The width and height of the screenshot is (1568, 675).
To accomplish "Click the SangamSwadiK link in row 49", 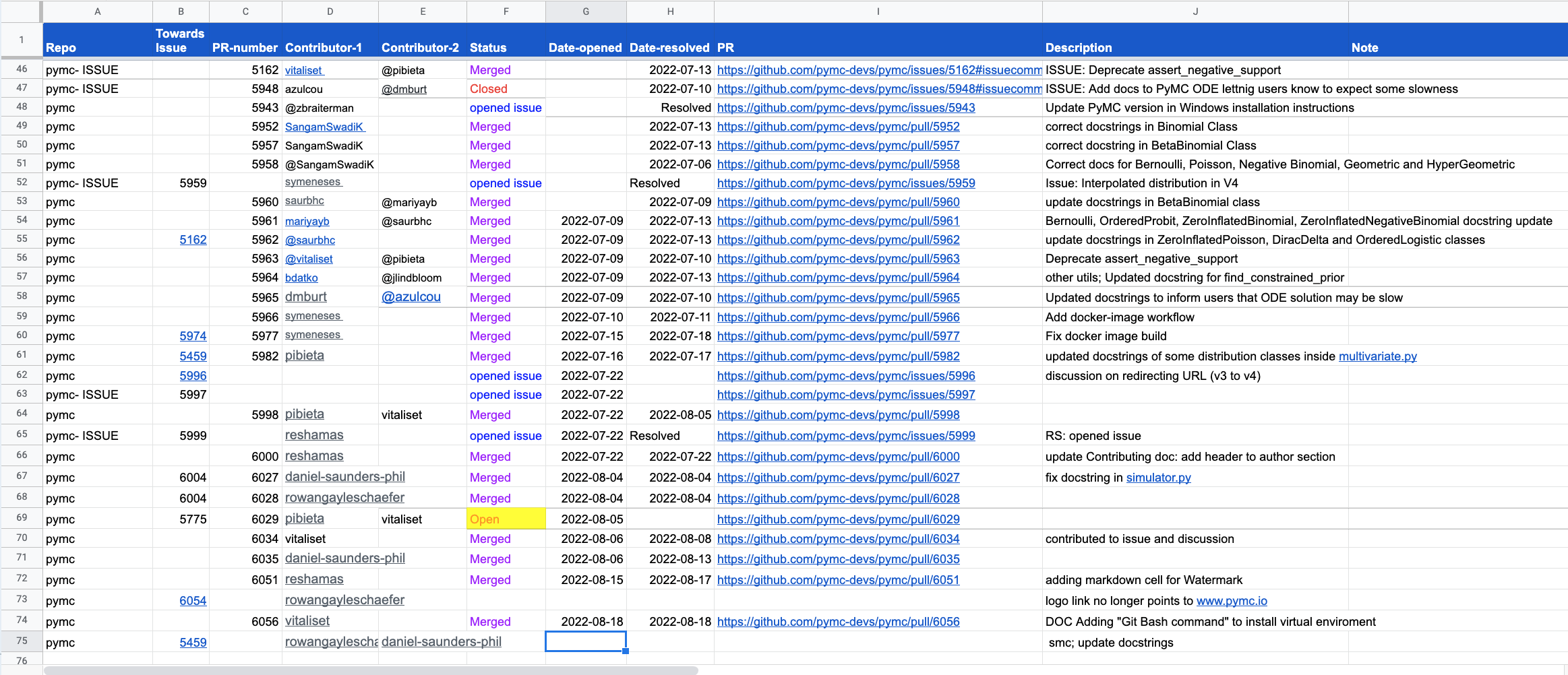I will click(324, 127).
